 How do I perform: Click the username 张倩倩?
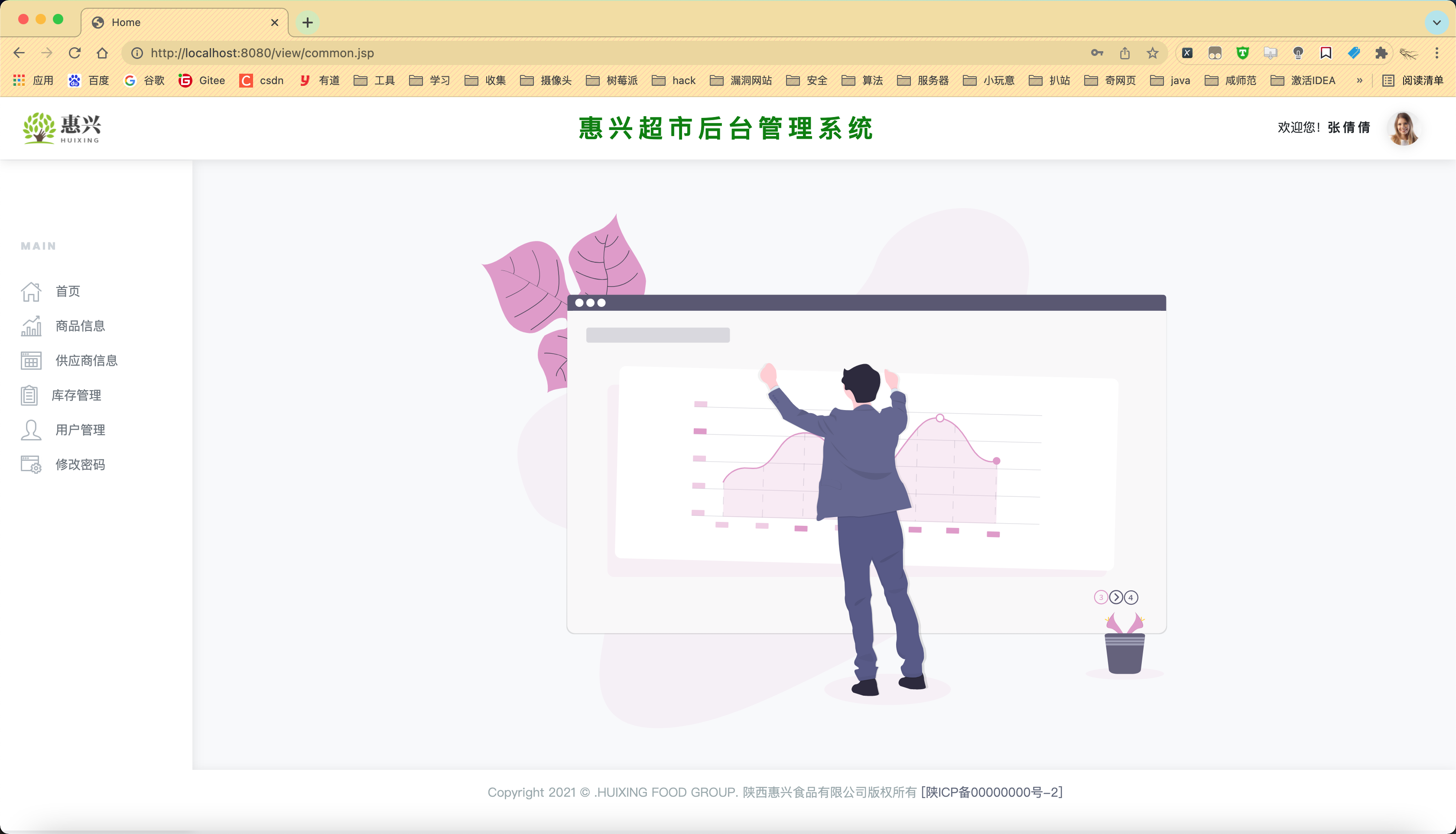click(1349, 128)
